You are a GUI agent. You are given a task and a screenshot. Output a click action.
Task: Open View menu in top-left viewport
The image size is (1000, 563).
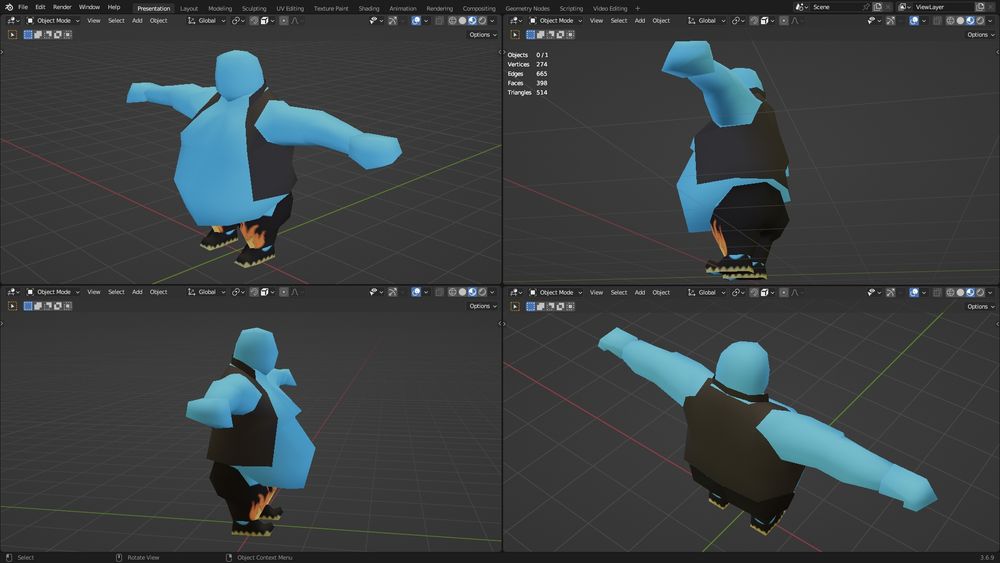pyautogui.click(x=94, y=21)
